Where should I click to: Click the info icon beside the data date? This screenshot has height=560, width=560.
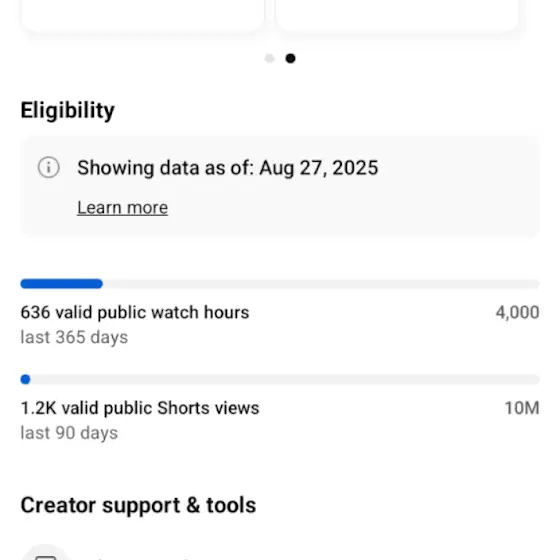point(49,167)
